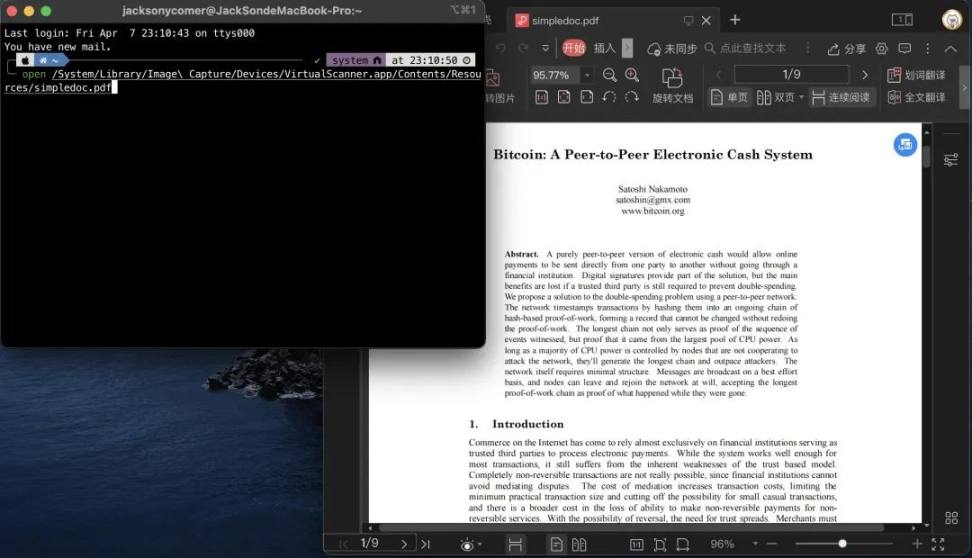Click the Apple logo segment in terminal prompt
The width and height of the screenshot is (972, 558).
pos(25,60)
